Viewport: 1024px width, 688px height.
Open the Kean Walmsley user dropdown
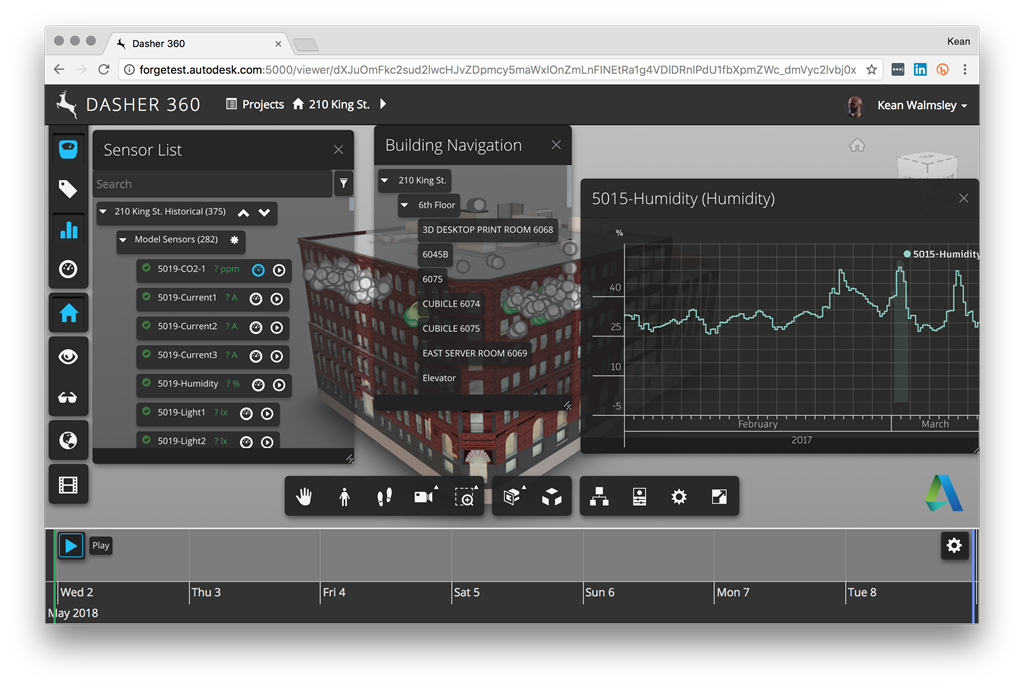920,105
